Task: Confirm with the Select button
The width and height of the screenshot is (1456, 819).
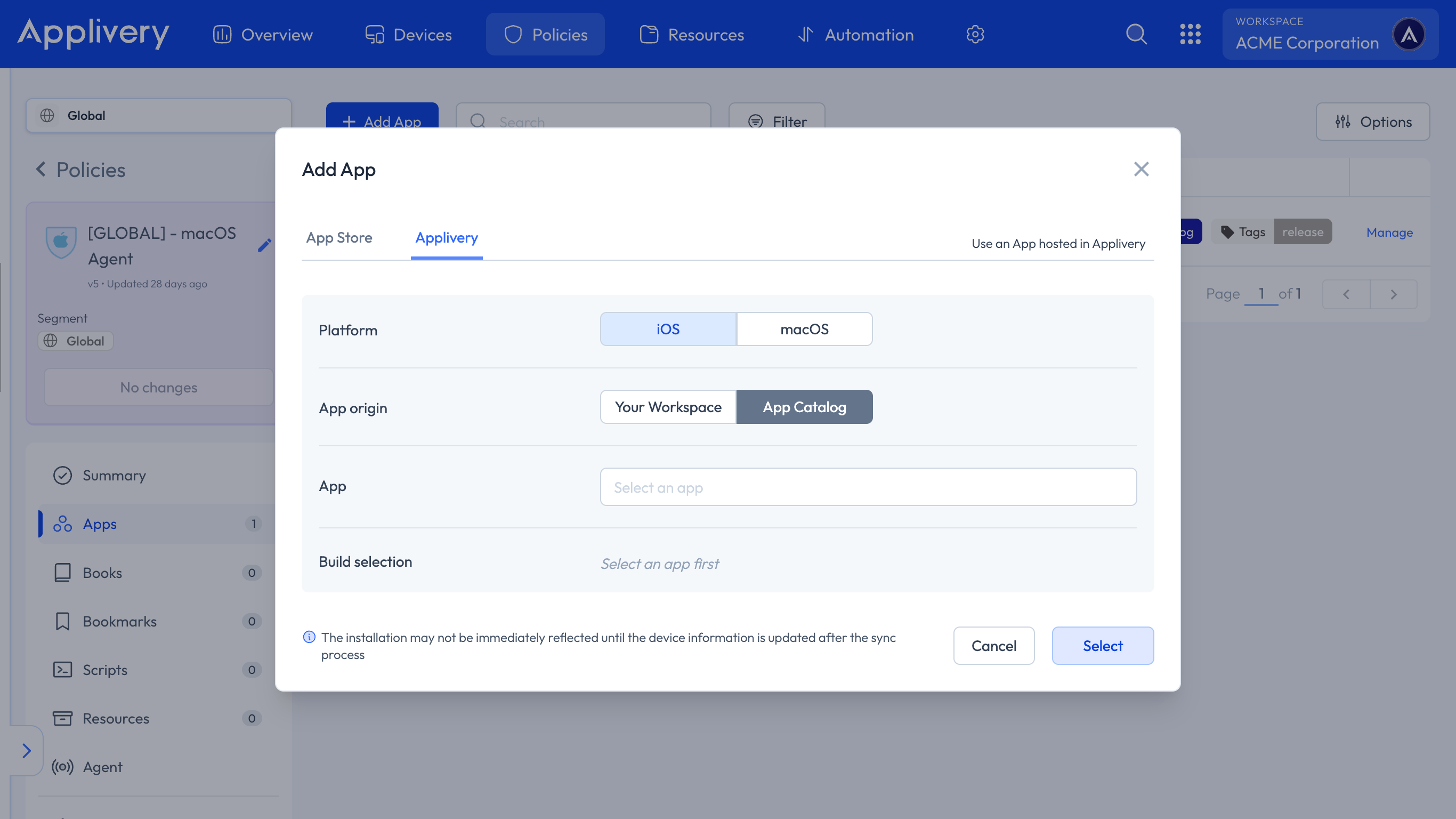Action: [1103, 646]
